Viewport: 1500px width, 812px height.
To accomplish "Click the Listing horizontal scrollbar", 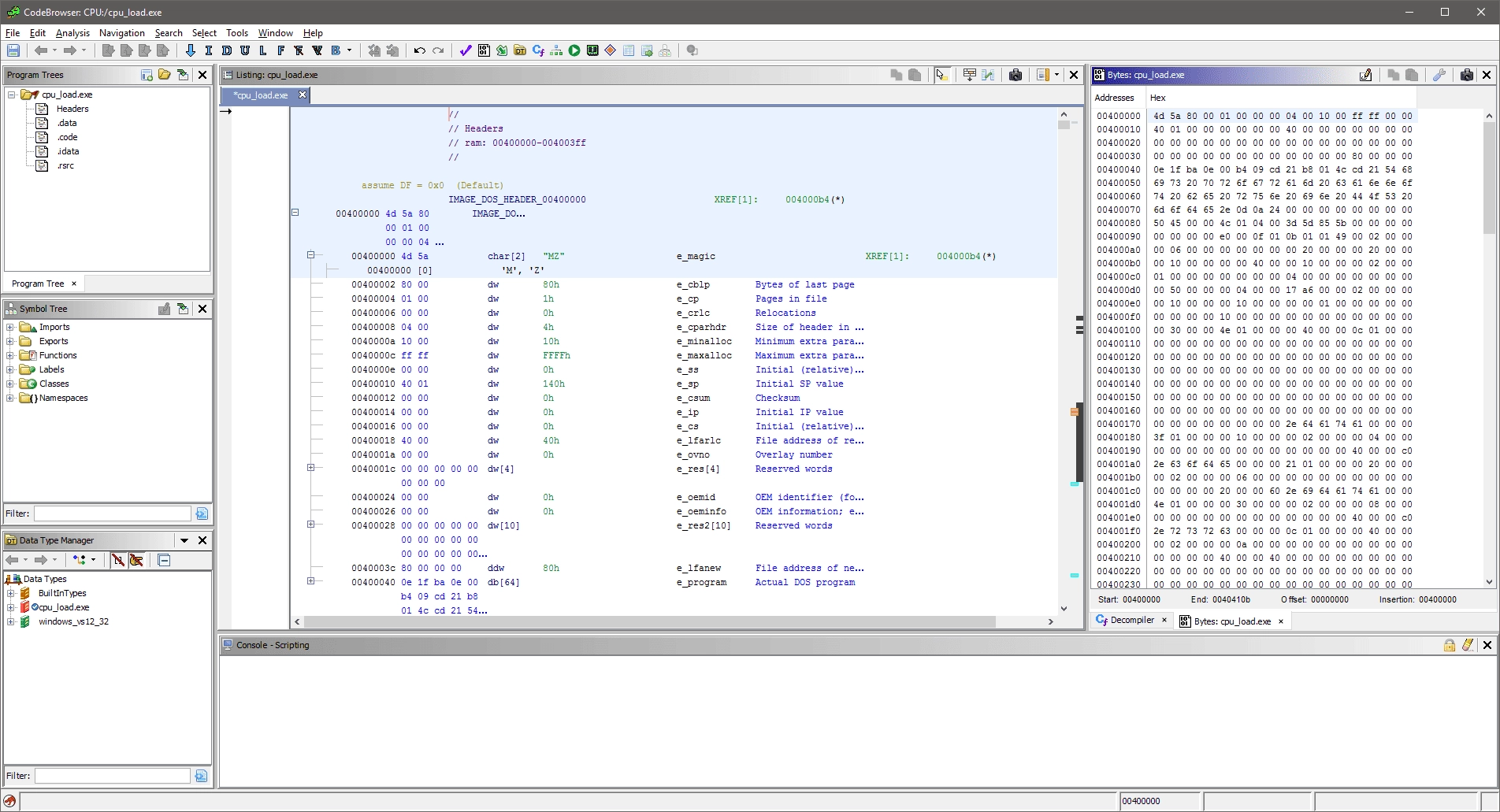I will coord(673,621).
